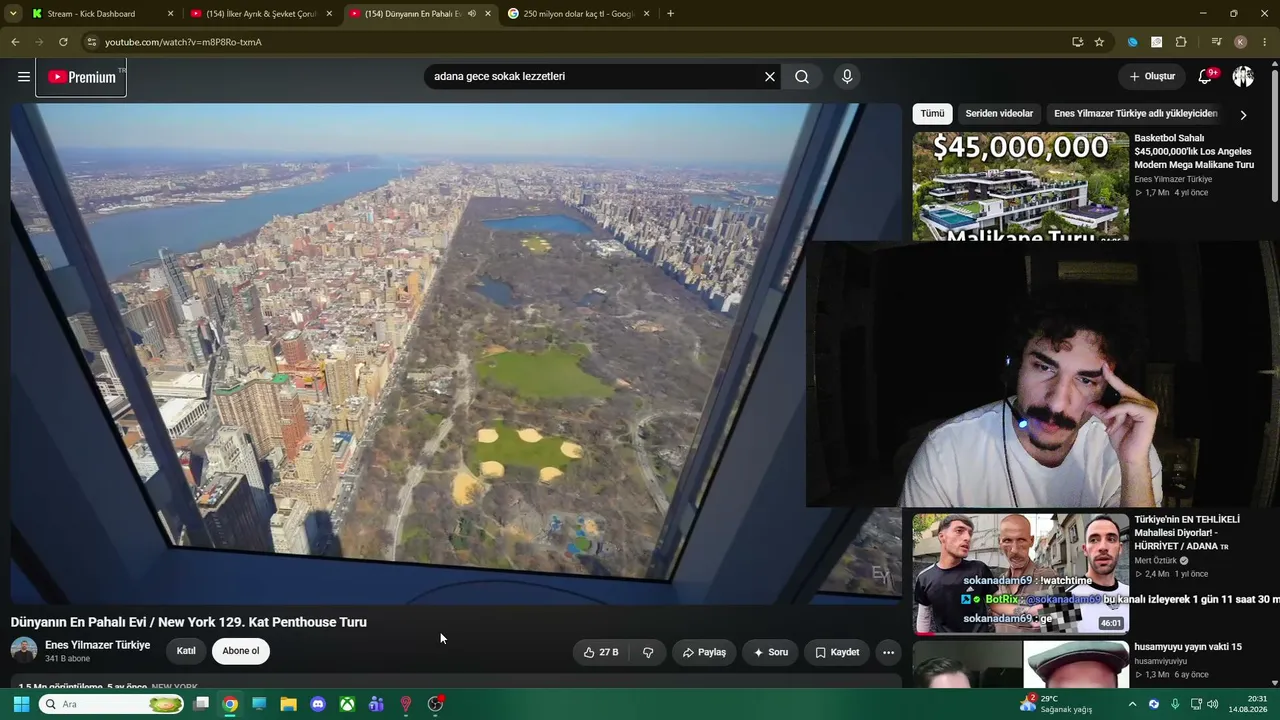
Task: Like the video with 27 B likes
Action: pos(601,652)
